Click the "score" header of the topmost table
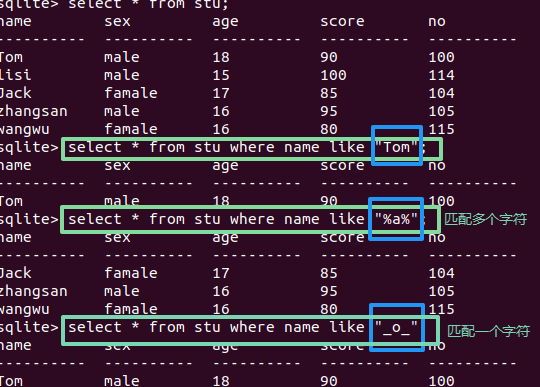 [342, 22]
